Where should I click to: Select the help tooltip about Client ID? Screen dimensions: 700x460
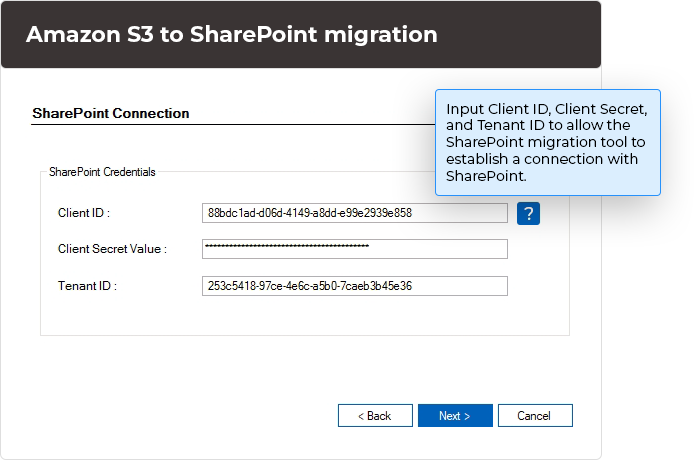[548, 142]
